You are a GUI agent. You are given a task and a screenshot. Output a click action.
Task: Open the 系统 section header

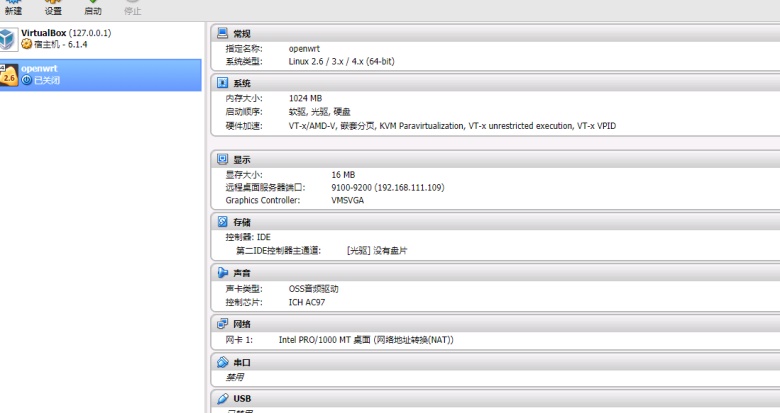click(x=495, y=83)
